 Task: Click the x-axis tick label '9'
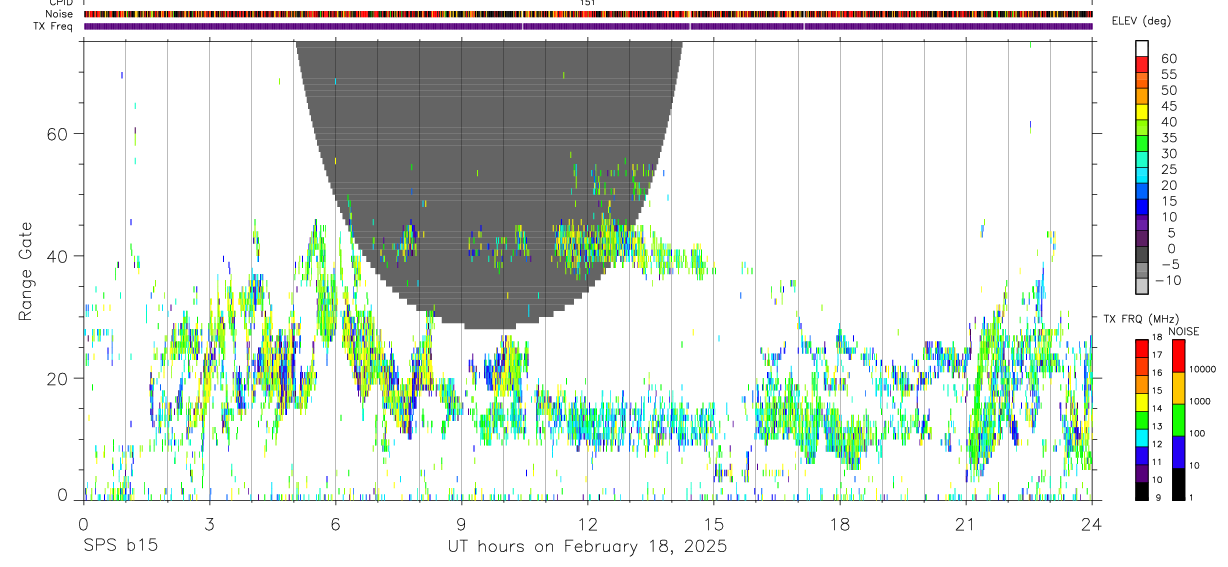[461, 524]
